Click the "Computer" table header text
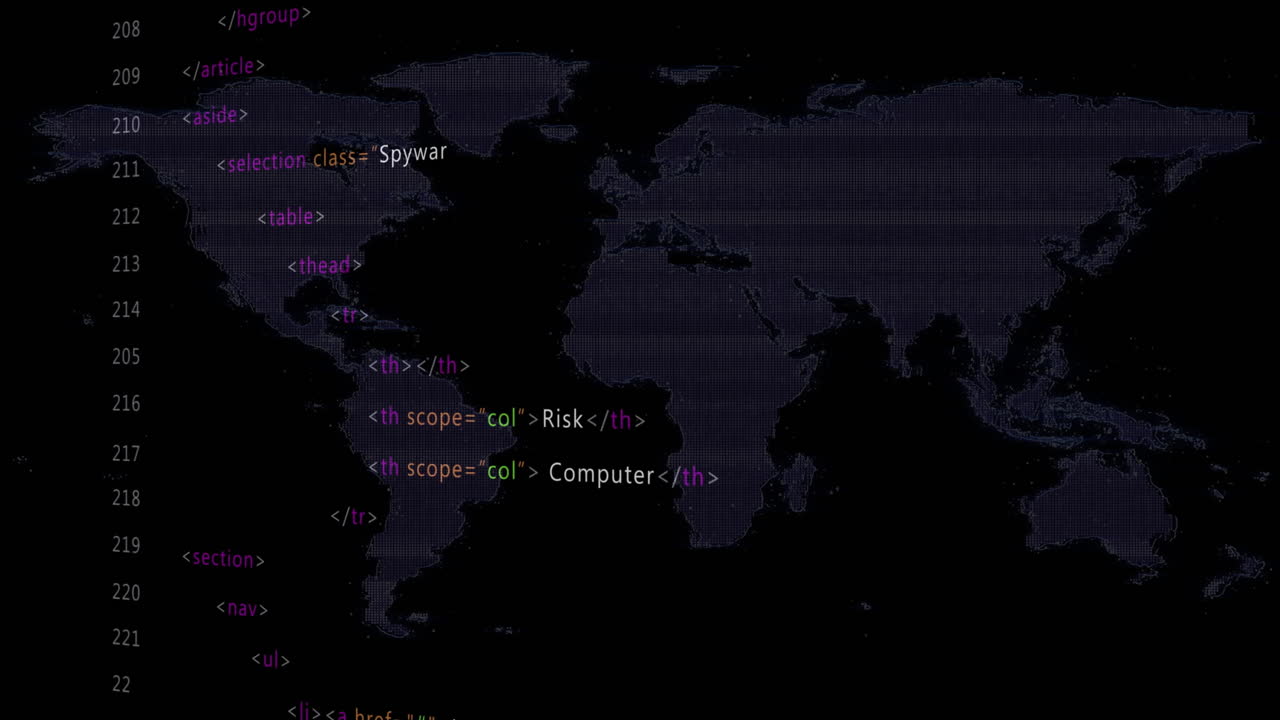The height and width of the screenshot is (720, 1280). click(x=600, y=475)
